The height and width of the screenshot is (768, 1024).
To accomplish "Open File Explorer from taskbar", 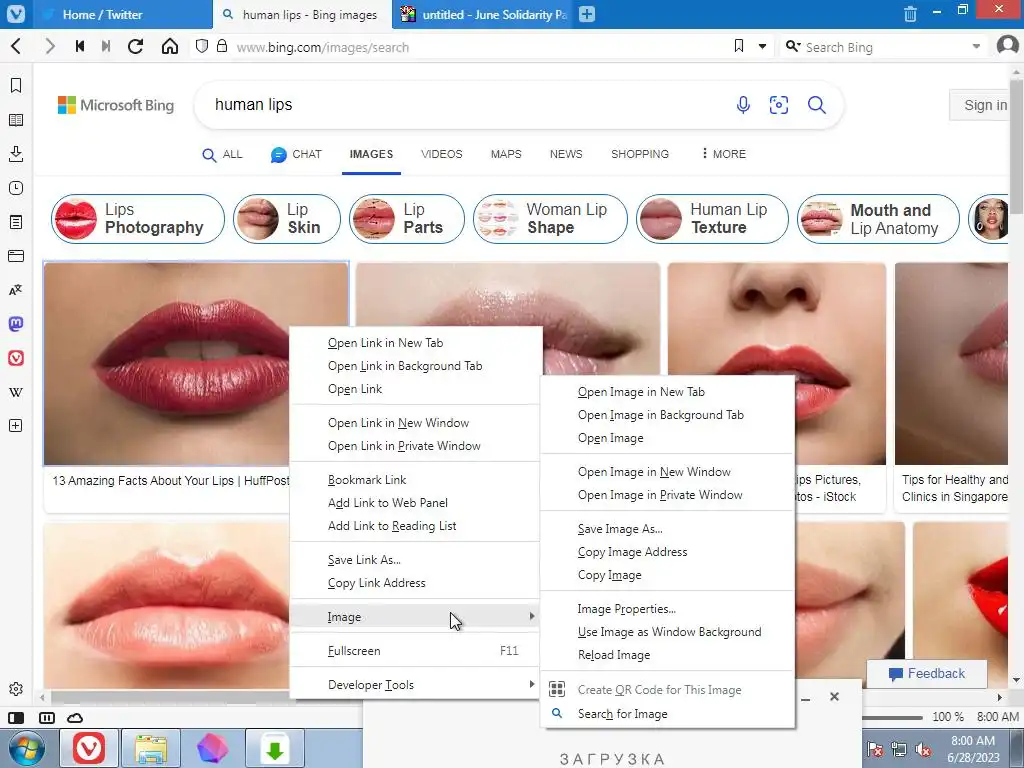I will tap(151, 748).
